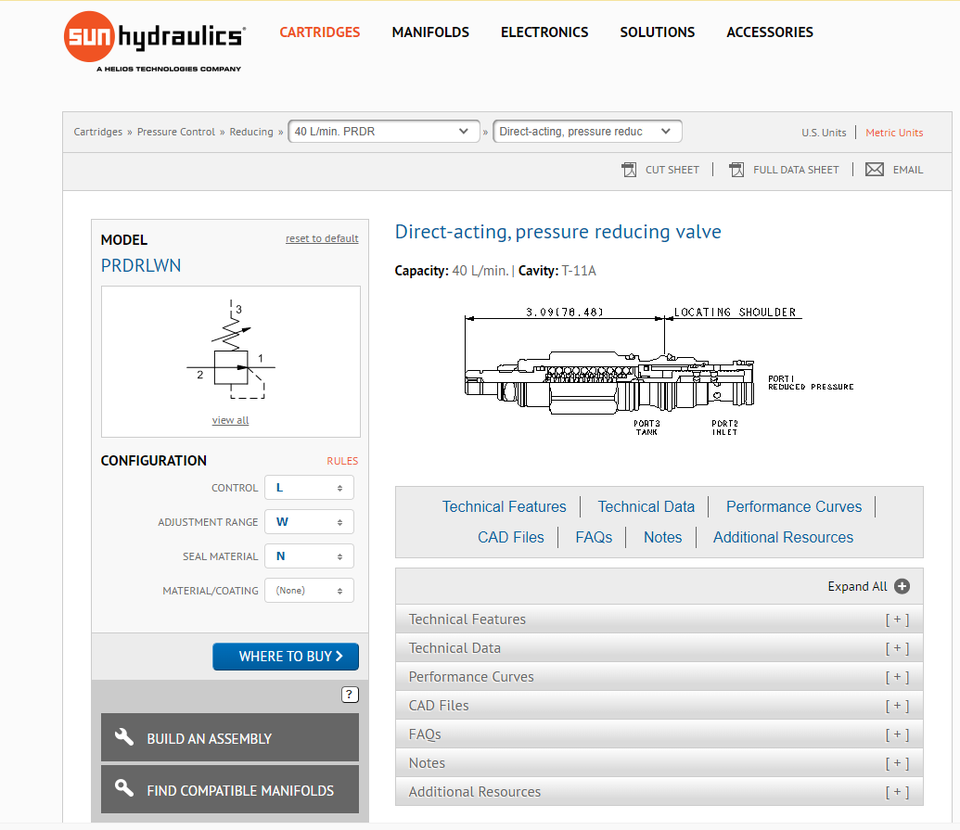The width and height of the screenshot is (960, 830).
Task: Open the CARTRIDGES menu
Action: pyautogui.click(x=320, y=32)
